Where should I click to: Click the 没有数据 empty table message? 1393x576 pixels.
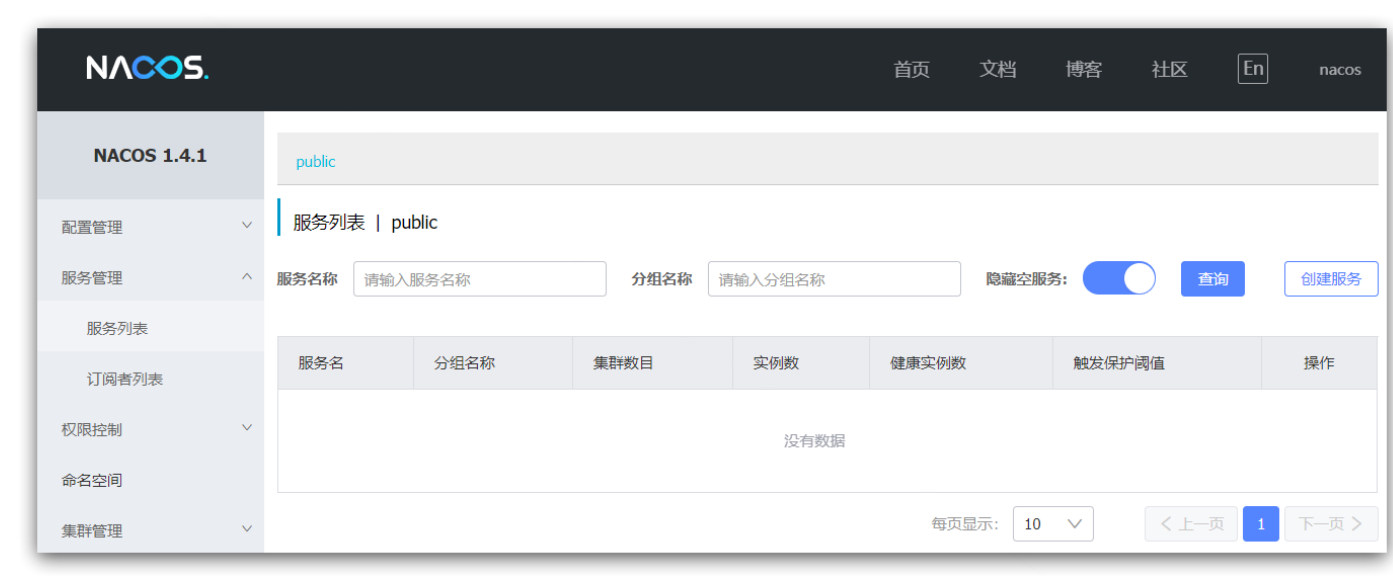click(814, 441)
